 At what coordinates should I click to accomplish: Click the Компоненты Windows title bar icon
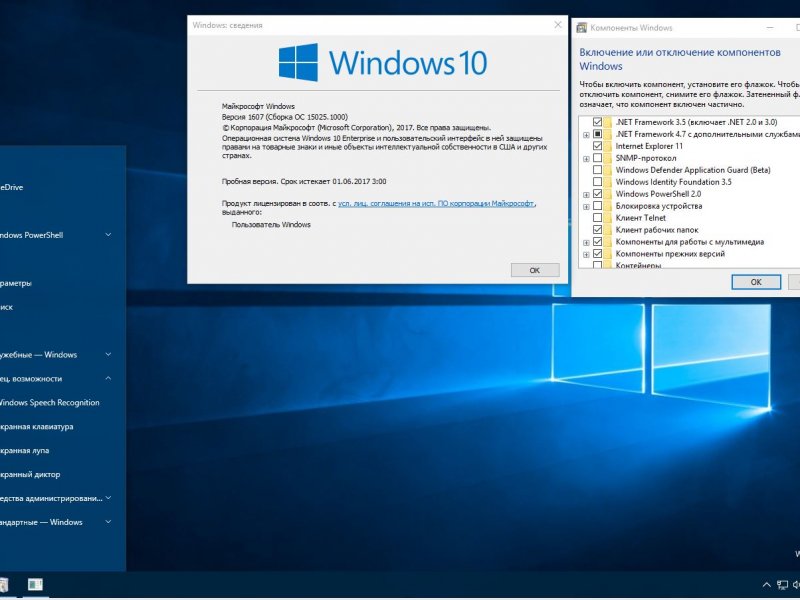click(582, 28)
